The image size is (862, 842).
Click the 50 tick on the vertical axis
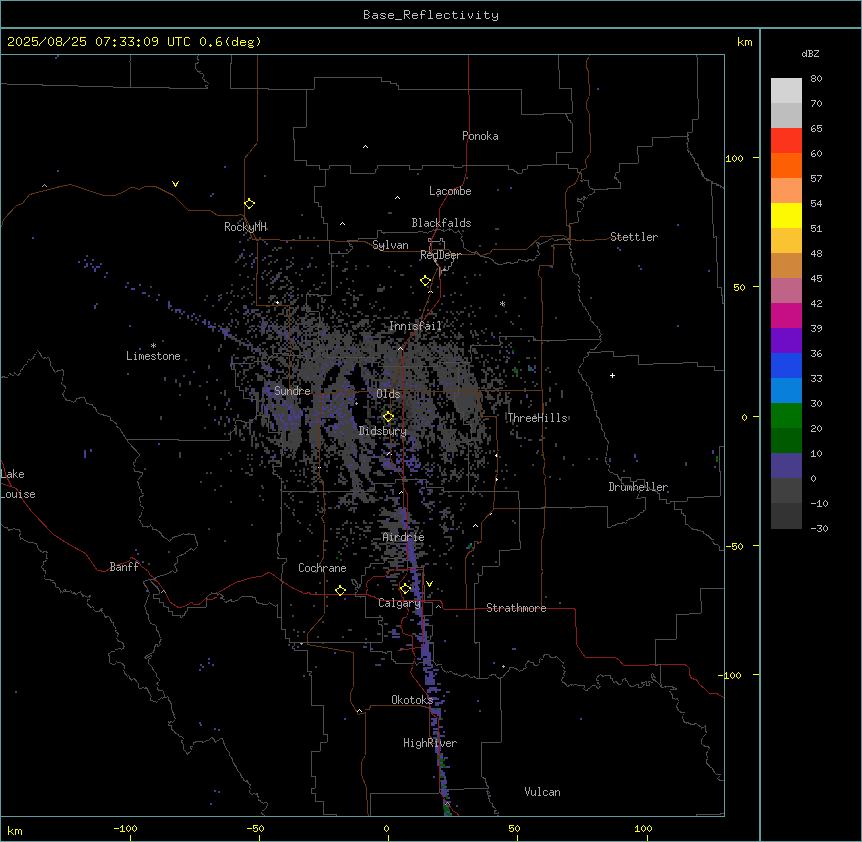click(x=739, y=287)
